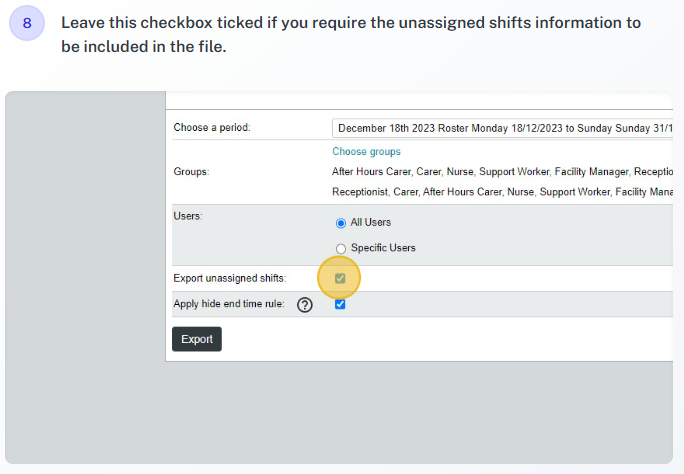Toggle the Apply hide end time rule checkbox

click(x=340, y=304)
